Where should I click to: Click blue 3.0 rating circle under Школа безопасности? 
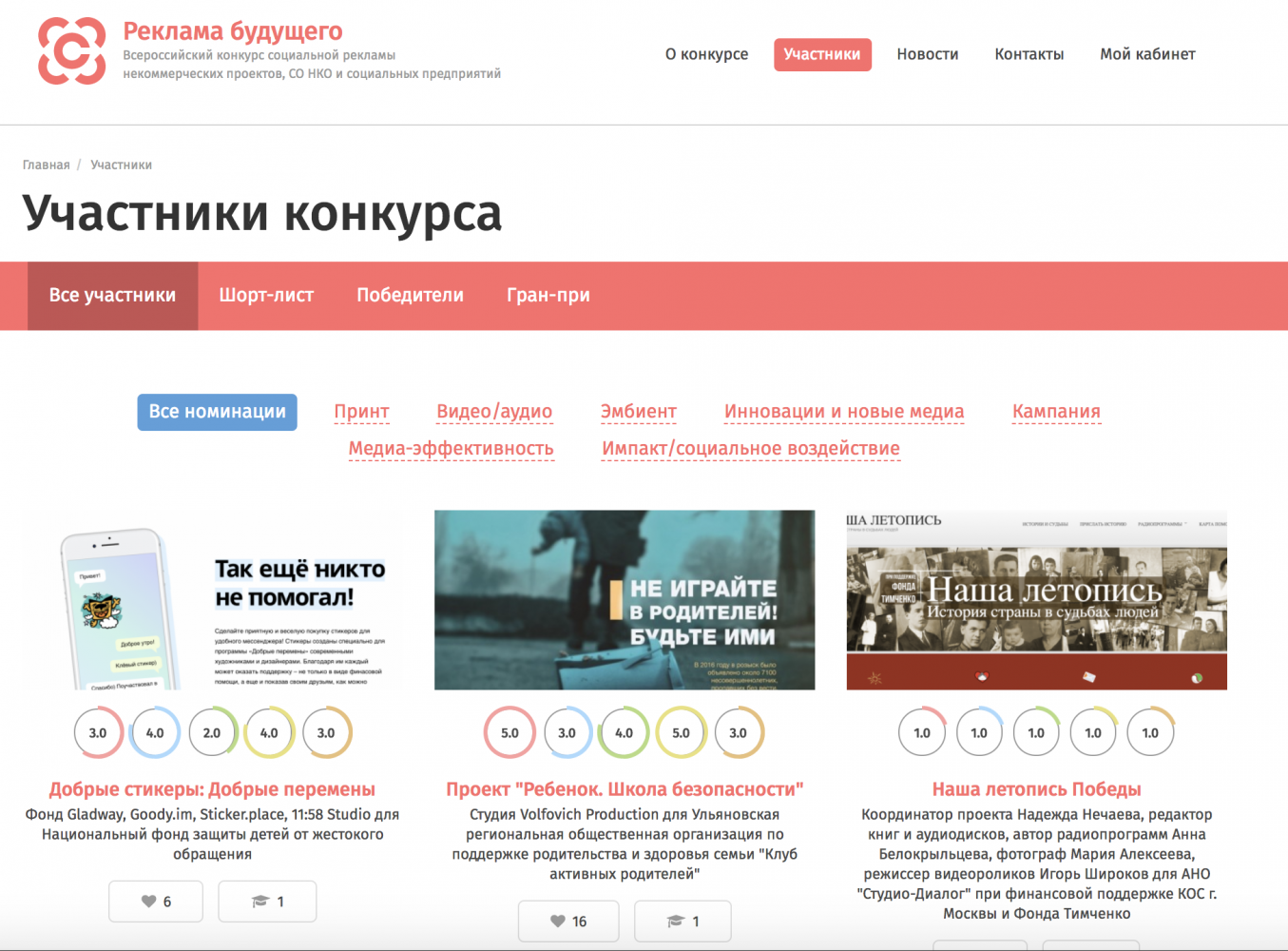pyautogui.click(x=567, y=733)
